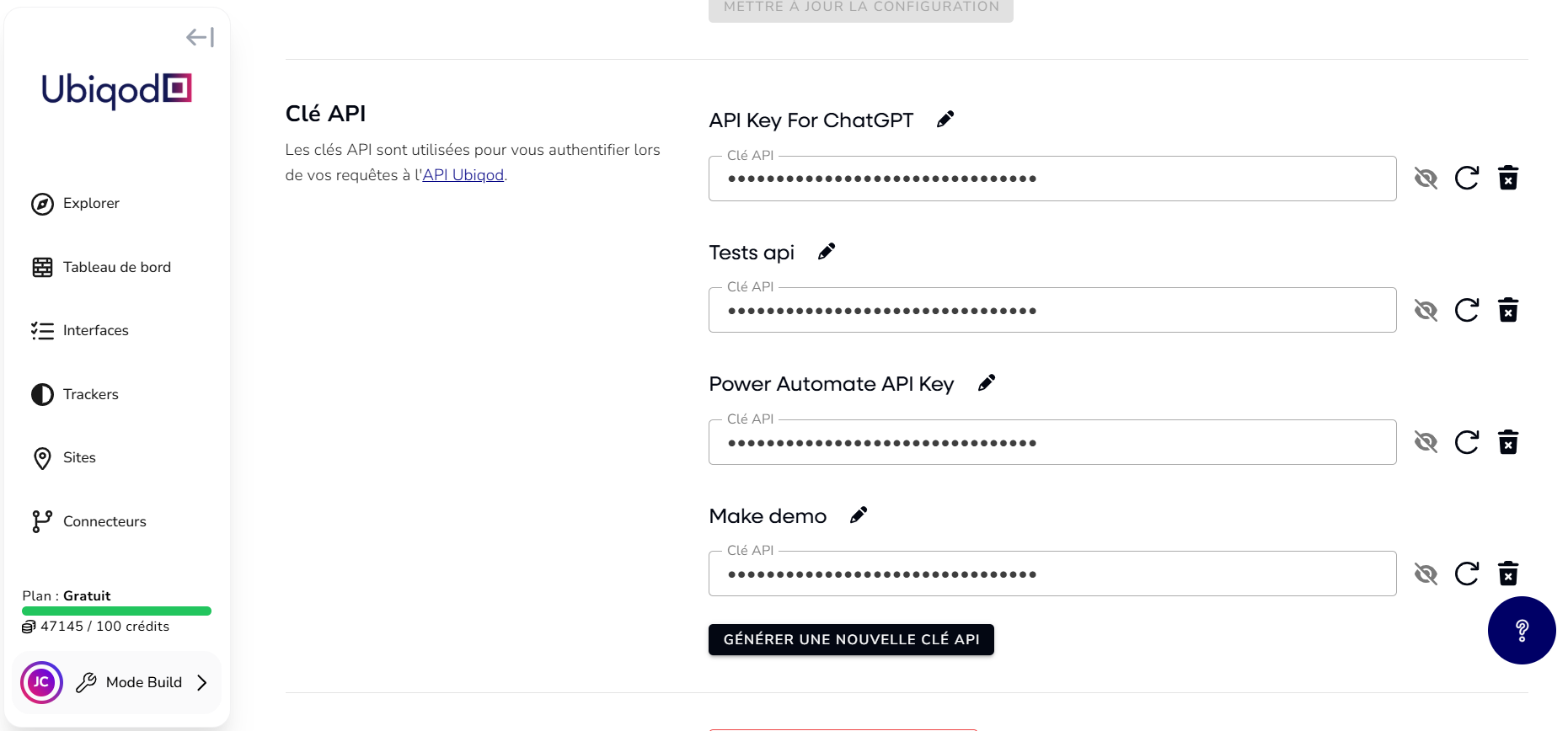Viewport: 1568px width, 731px height.
Task: Click the Interfaces icon in the sidebar
Action: click(x=42, y=331)
